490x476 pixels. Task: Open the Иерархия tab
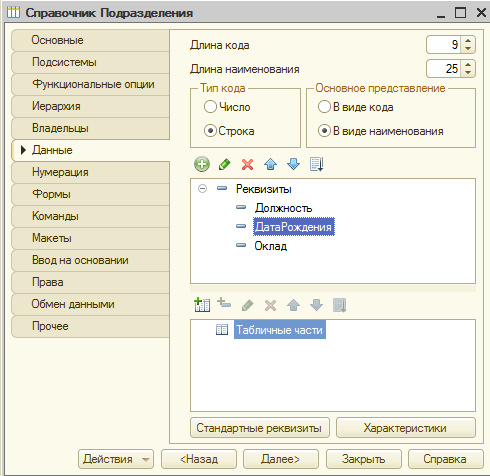pos(90,106)
